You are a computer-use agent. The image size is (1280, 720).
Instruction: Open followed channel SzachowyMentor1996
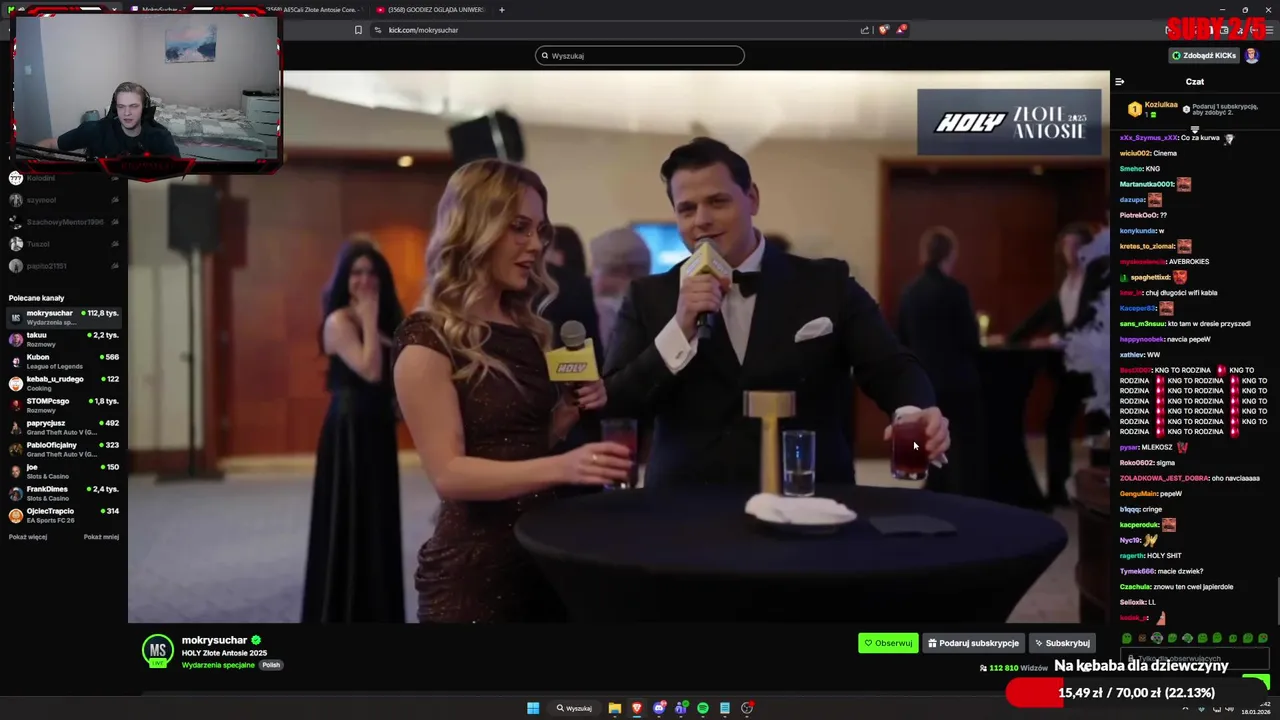pos(64,222)
